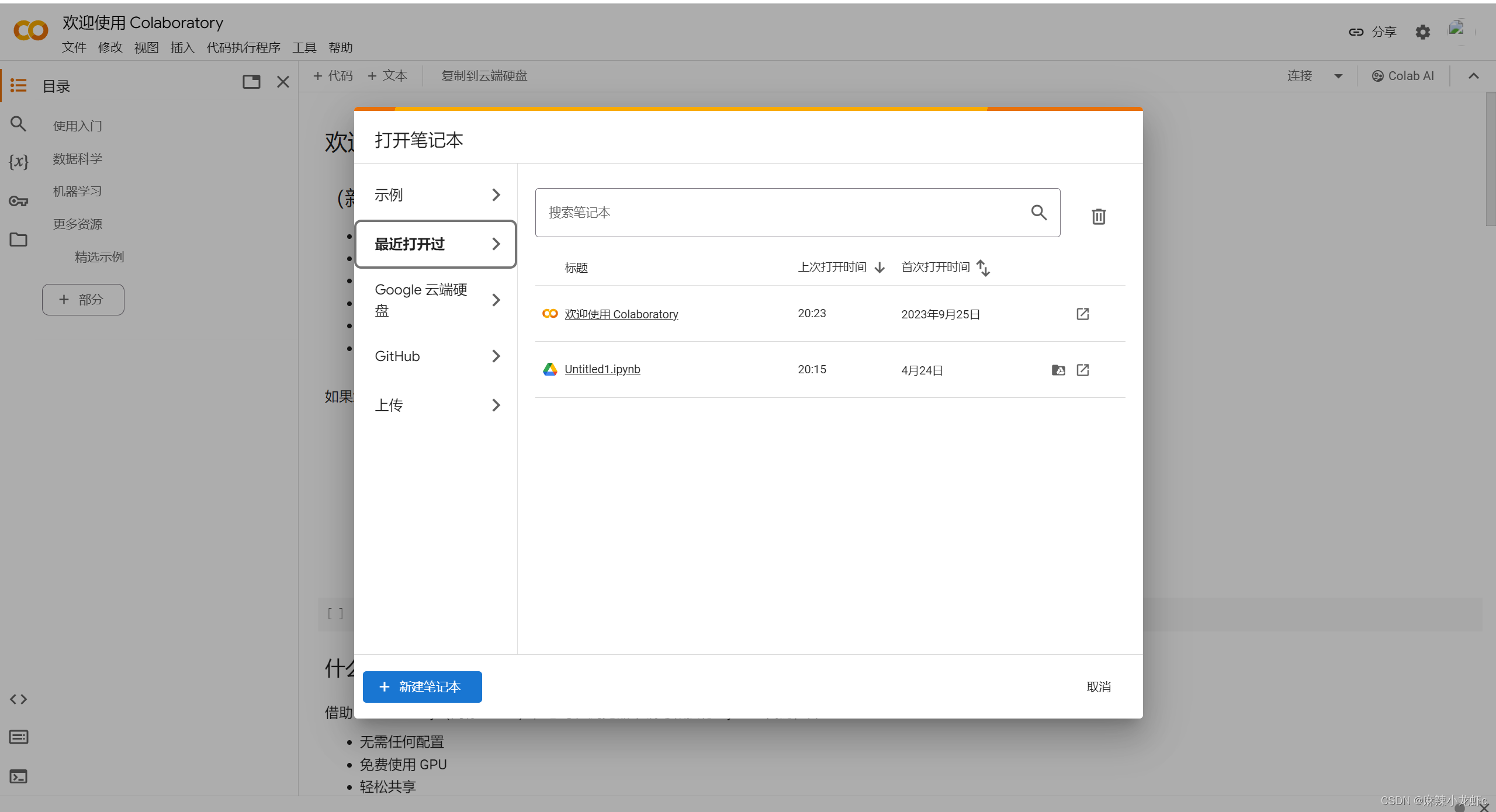Open the 文件 menu
The width and height of the screenshot is (1496, 812).
74,47
